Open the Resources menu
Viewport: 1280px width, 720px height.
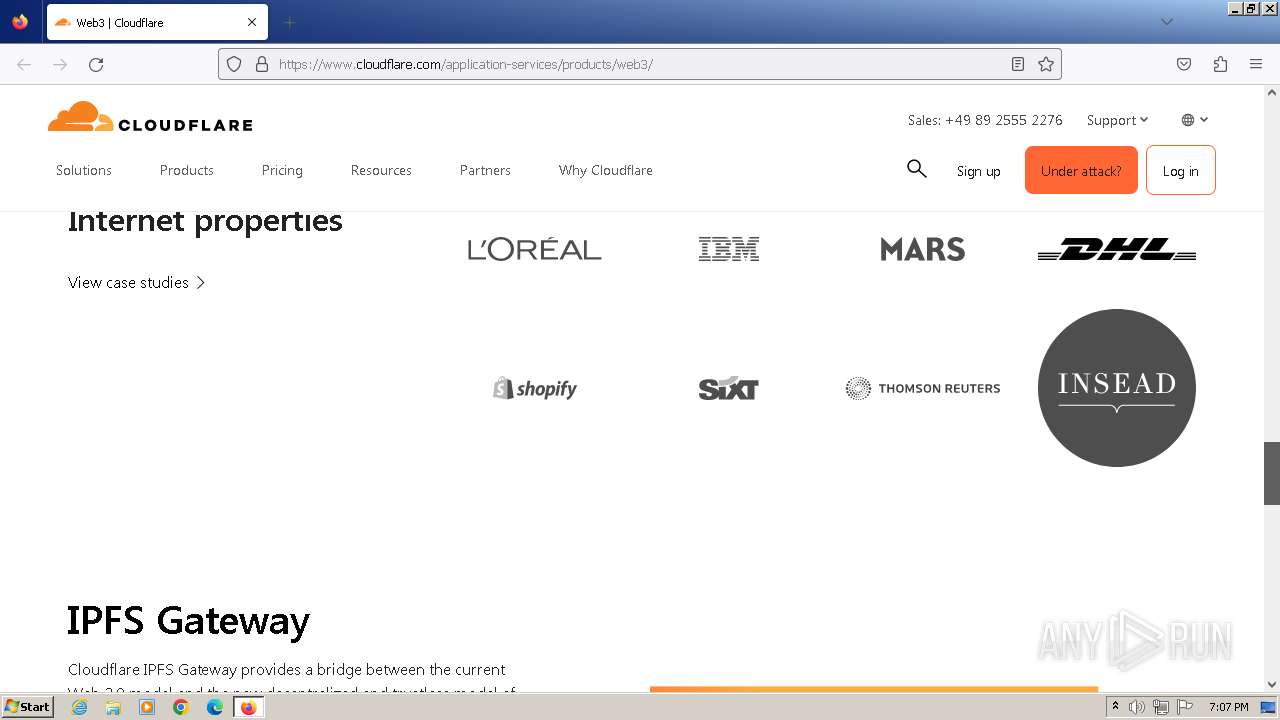pyautogui.click(x=381, y=170)
